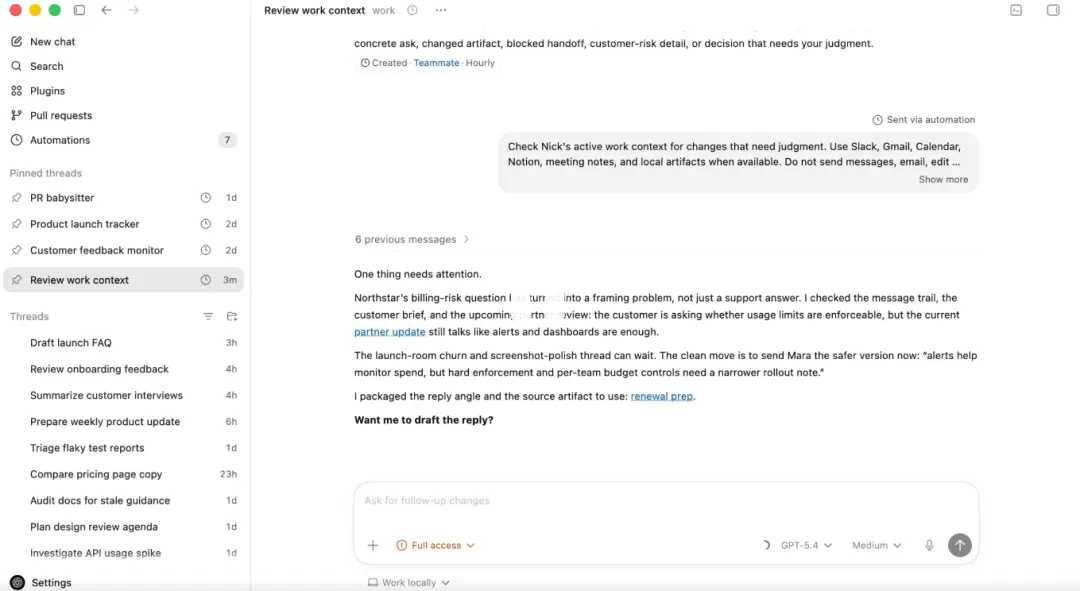Click Show more on the automation message
1080x591 pixels.
click(943, 180)
